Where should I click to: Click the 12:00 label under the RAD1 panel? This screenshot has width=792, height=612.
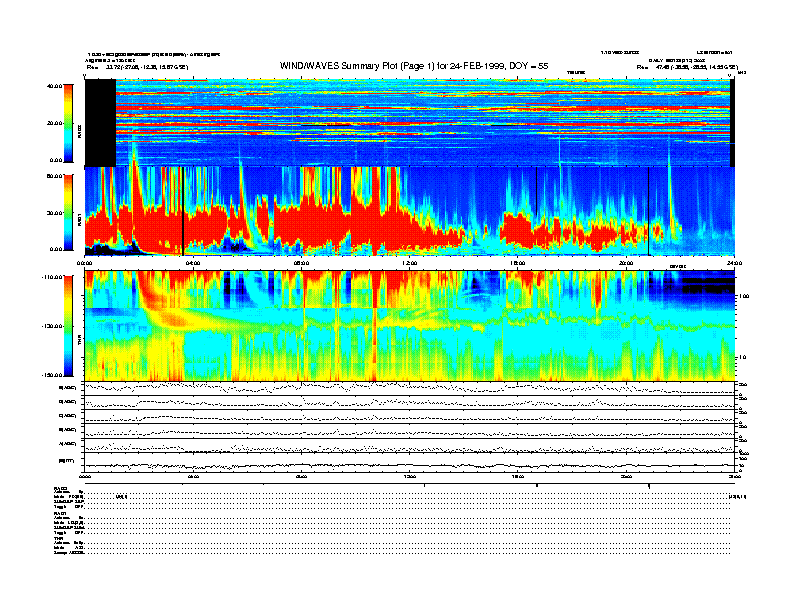click(x=410, y=263)
